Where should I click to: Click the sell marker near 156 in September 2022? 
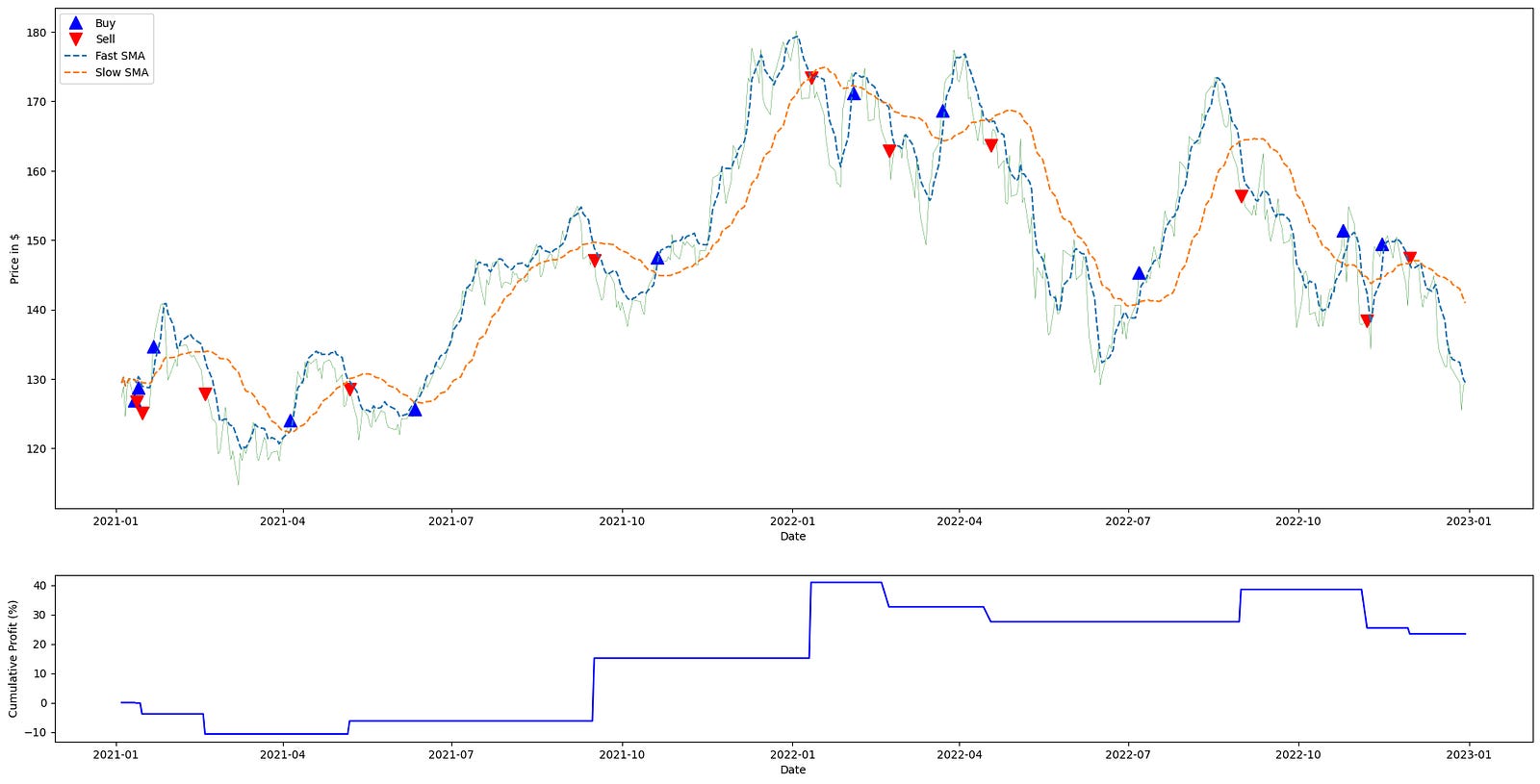pos(1242,196)
